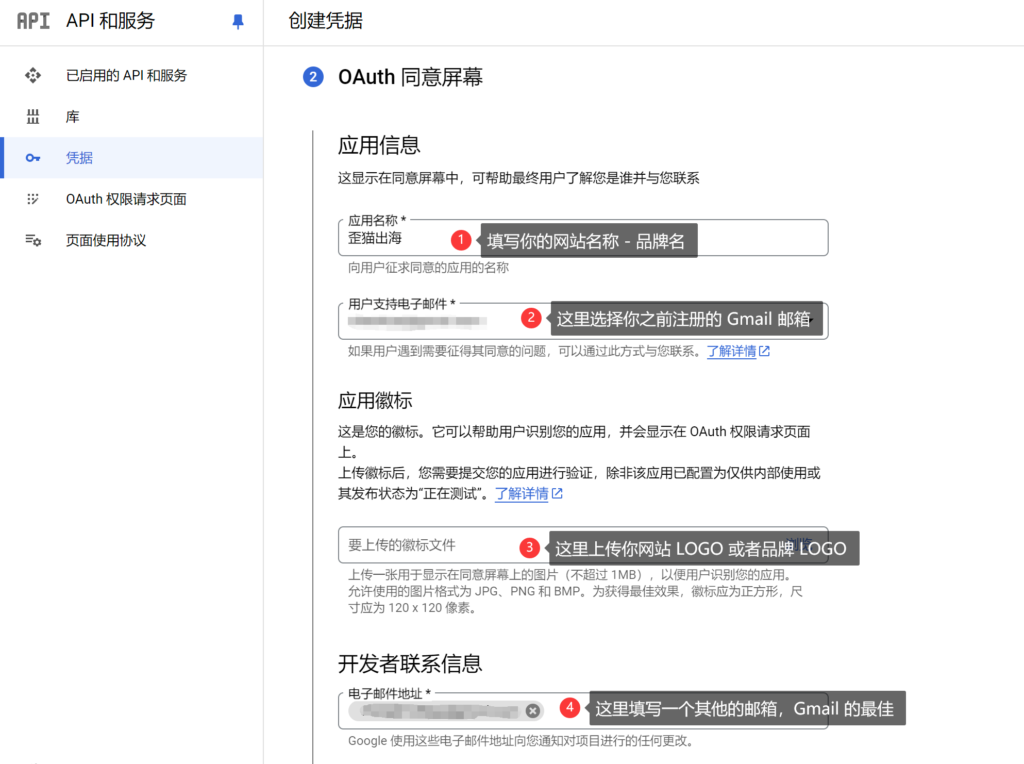Open the 用户支持电子邮件 dropdown

(x=583, y=321)
